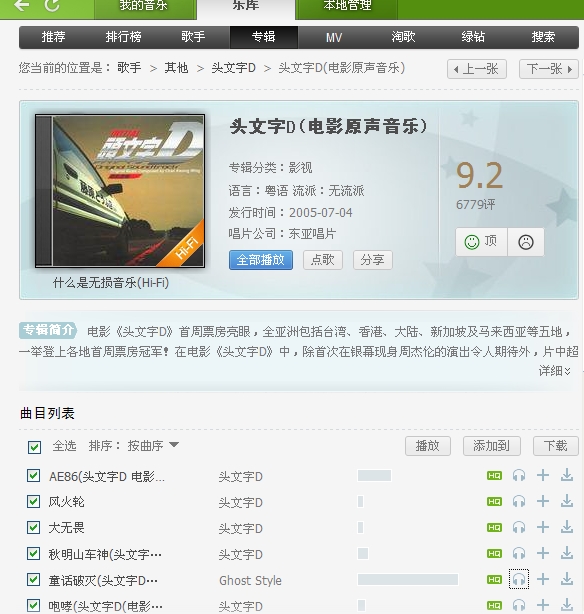Image resolution: width=584 pixels, height=614 pixels.
Task: Uncheck the 风火轮 track checkbox
Action: click(x=33, y=502)
